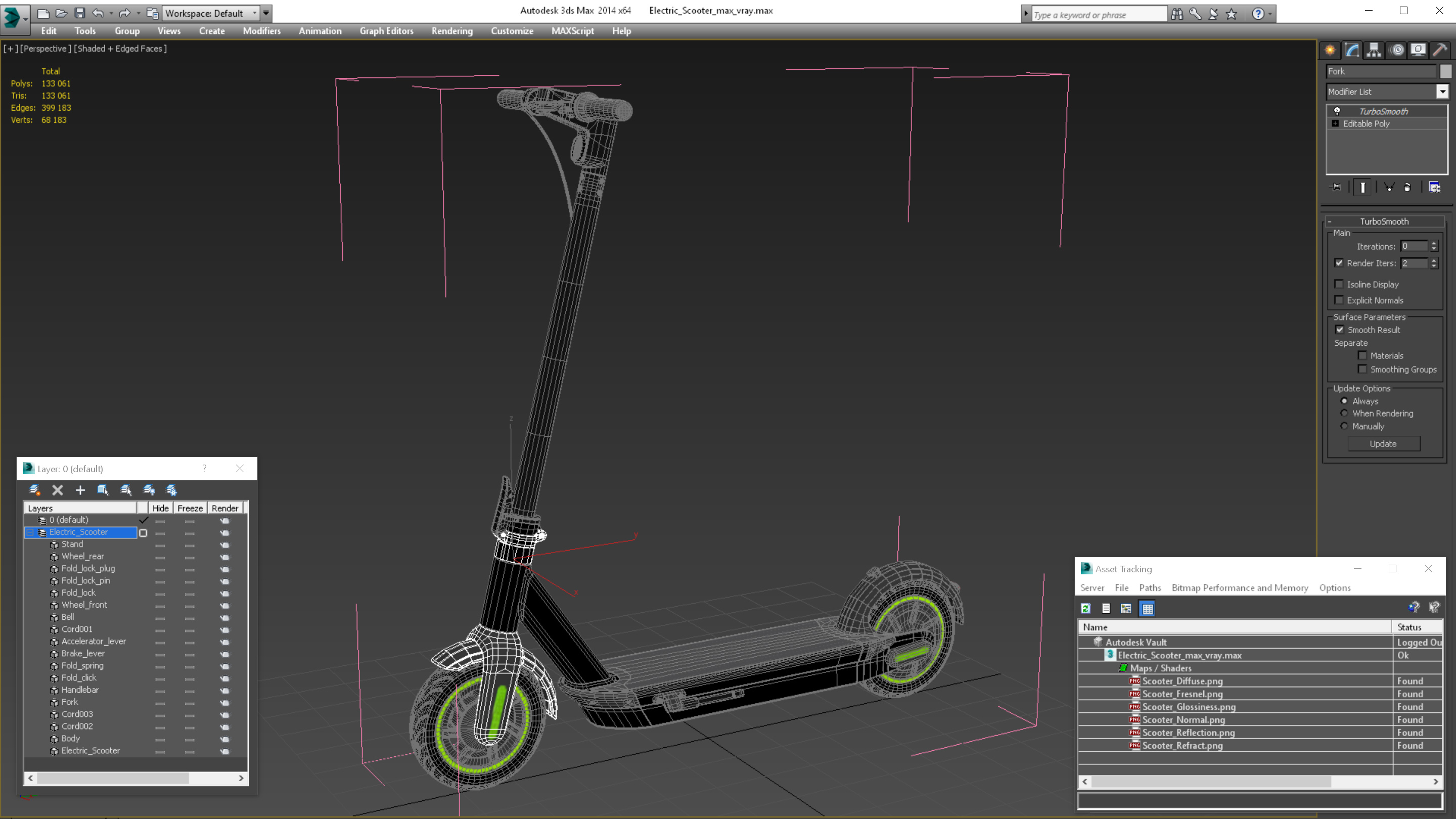Click Configure Modifier Sets icon
The height and width of the screenshot is (819, 1456).
pos(1435,187)
